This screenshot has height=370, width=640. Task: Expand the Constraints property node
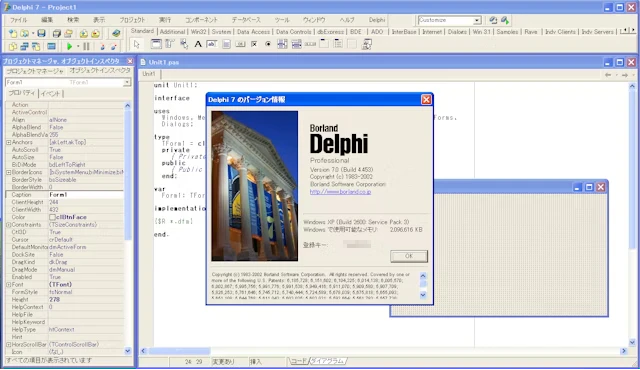tap(9, 225)
